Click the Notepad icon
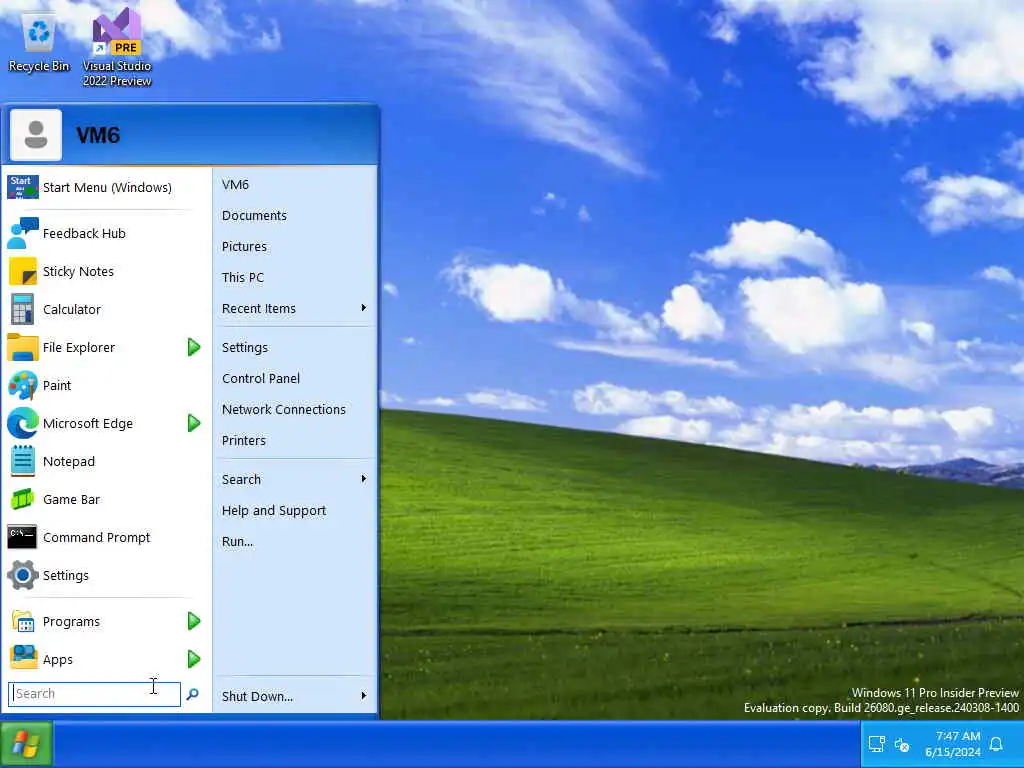Screen dimensions: 1024x768 [23, 460]
